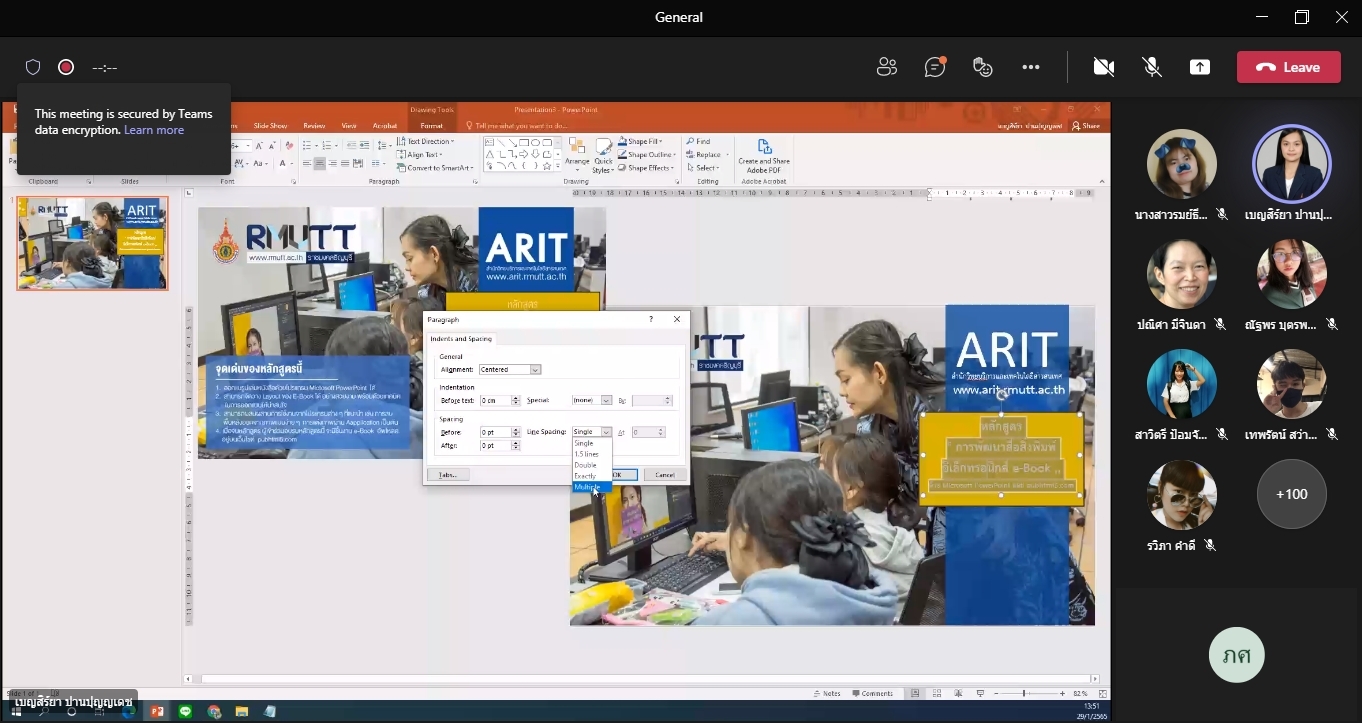Click ปณิศา participant avatar
1362x723 pixels.
(x=1182, y=274)
